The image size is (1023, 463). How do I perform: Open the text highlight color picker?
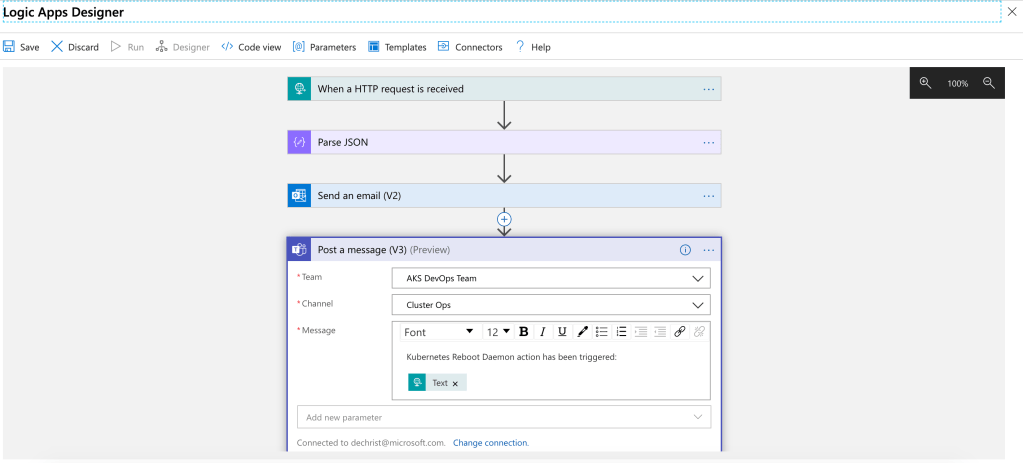582,332
